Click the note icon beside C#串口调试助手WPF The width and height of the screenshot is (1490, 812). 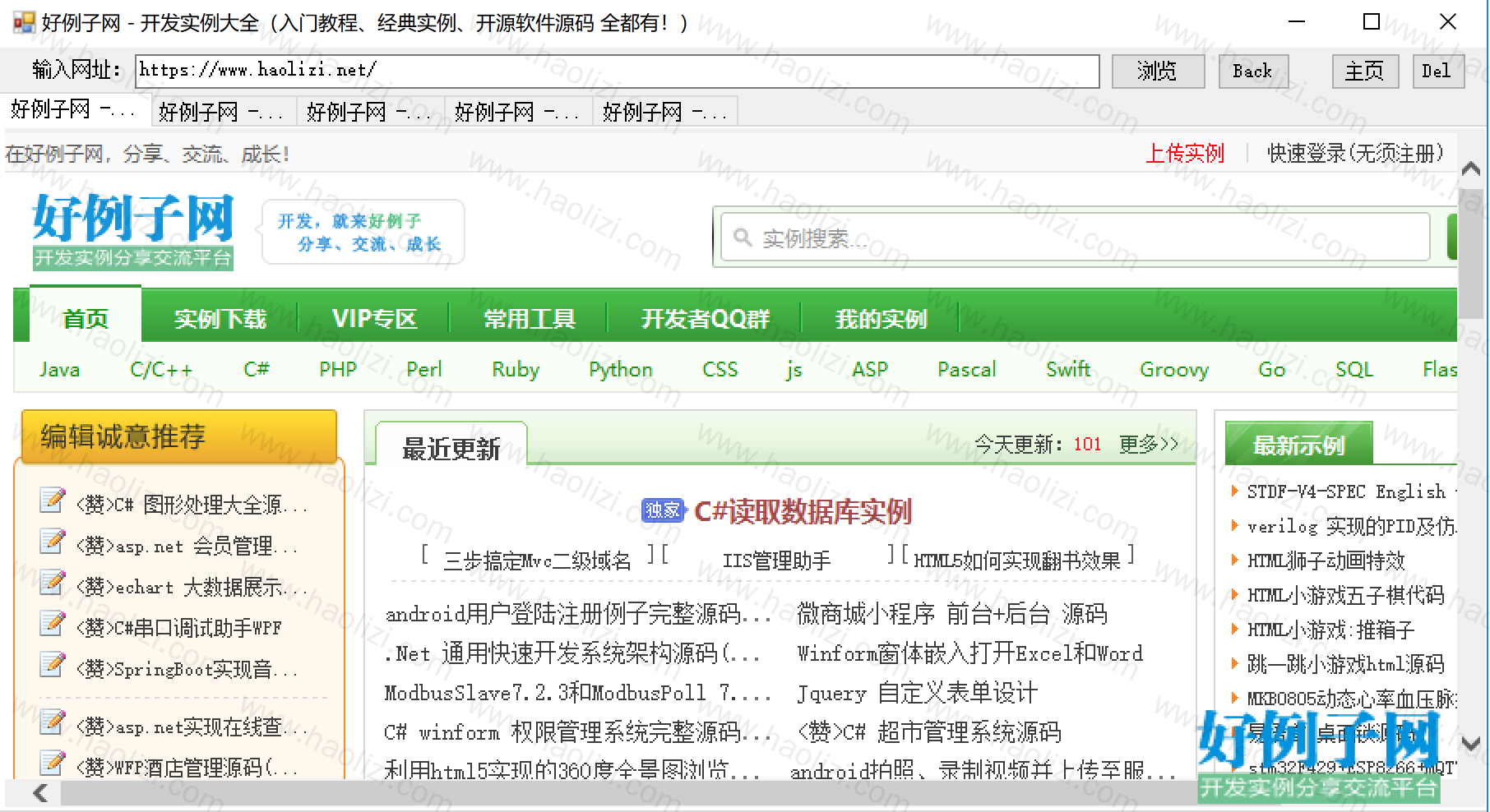pos(52,624)
